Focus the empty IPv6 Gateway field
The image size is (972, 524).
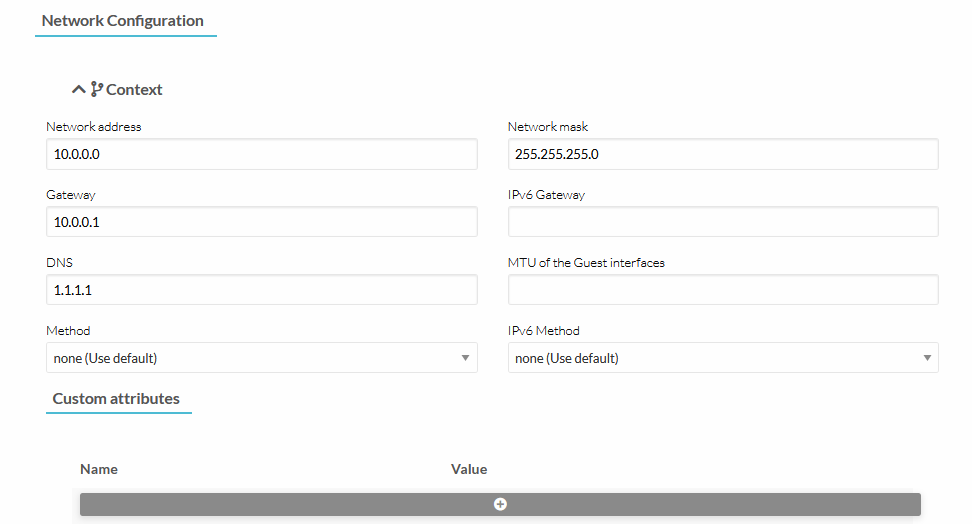pyautogui.click(x=723, y=222)
